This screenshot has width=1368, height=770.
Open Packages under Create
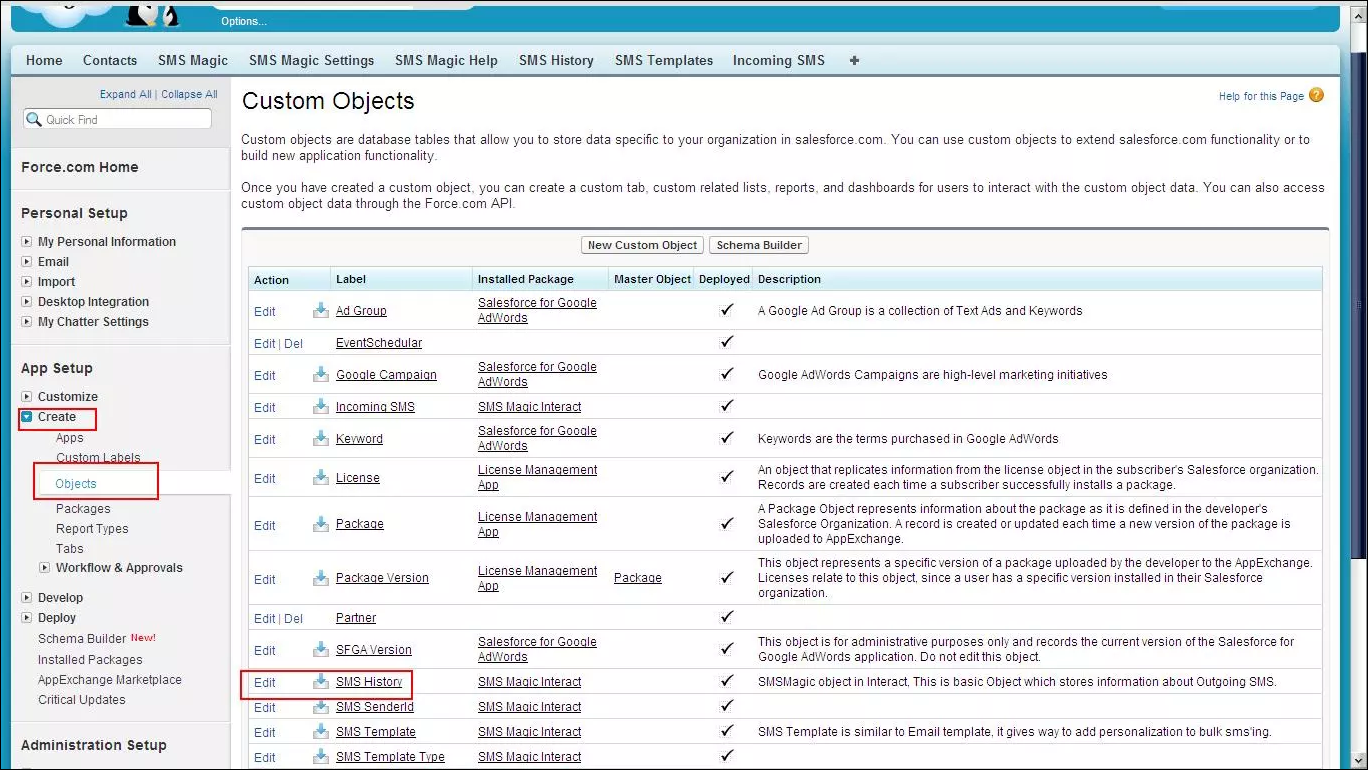[83, 508]
